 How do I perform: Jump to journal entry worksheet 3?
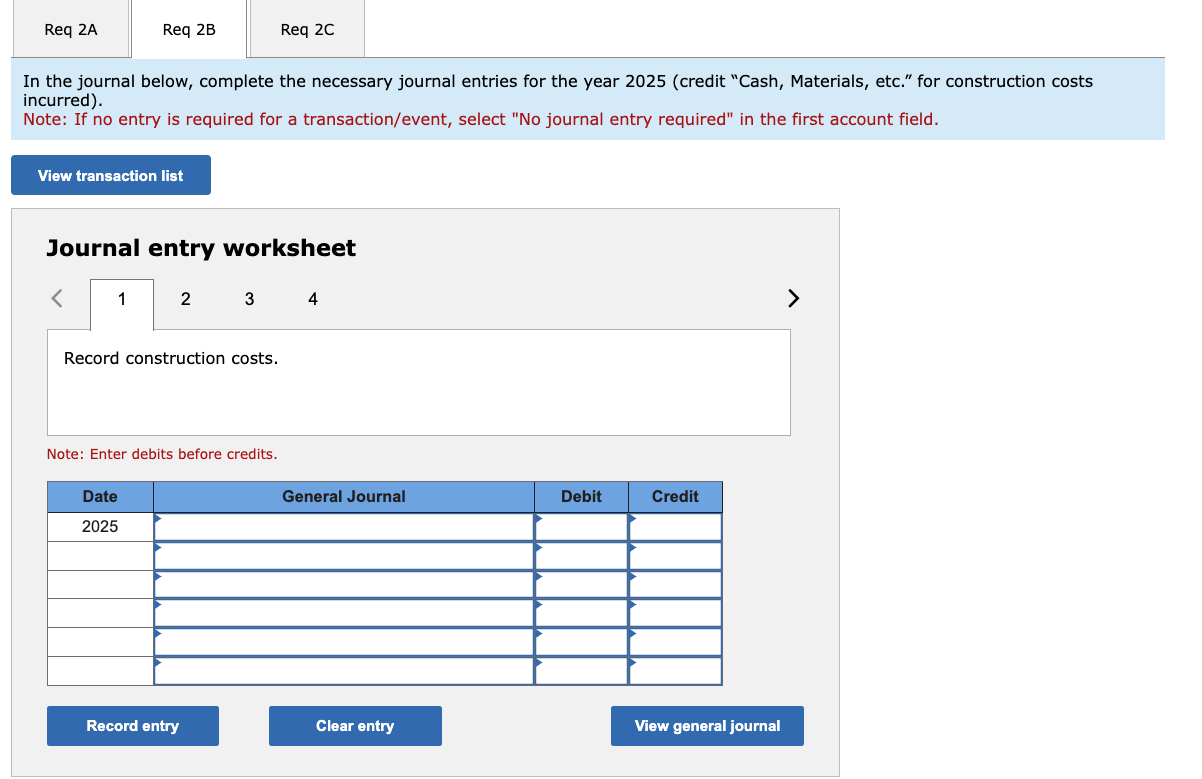point(249,298)
